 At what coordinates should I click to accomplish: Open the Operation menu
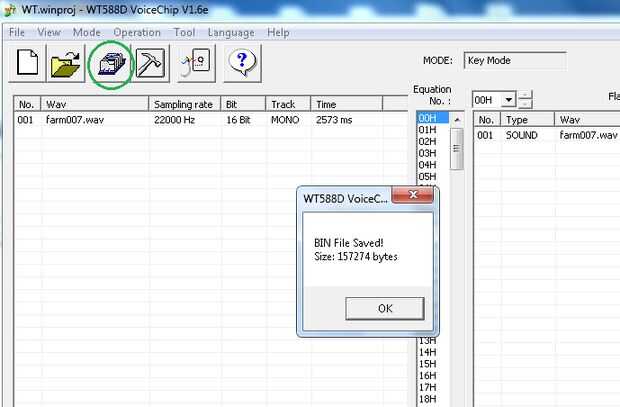(x=137, y=32)
